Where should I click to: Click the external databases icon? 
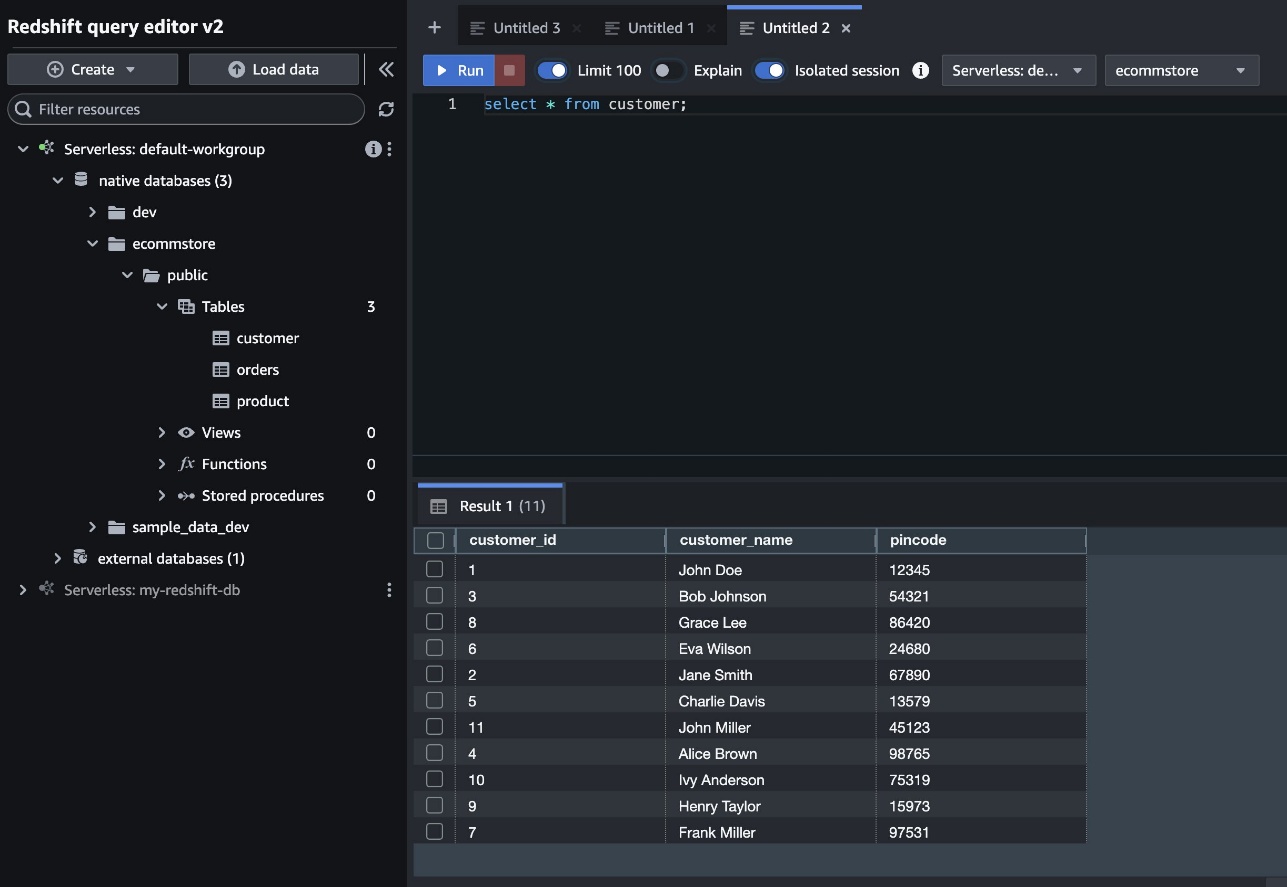[81, 558]
